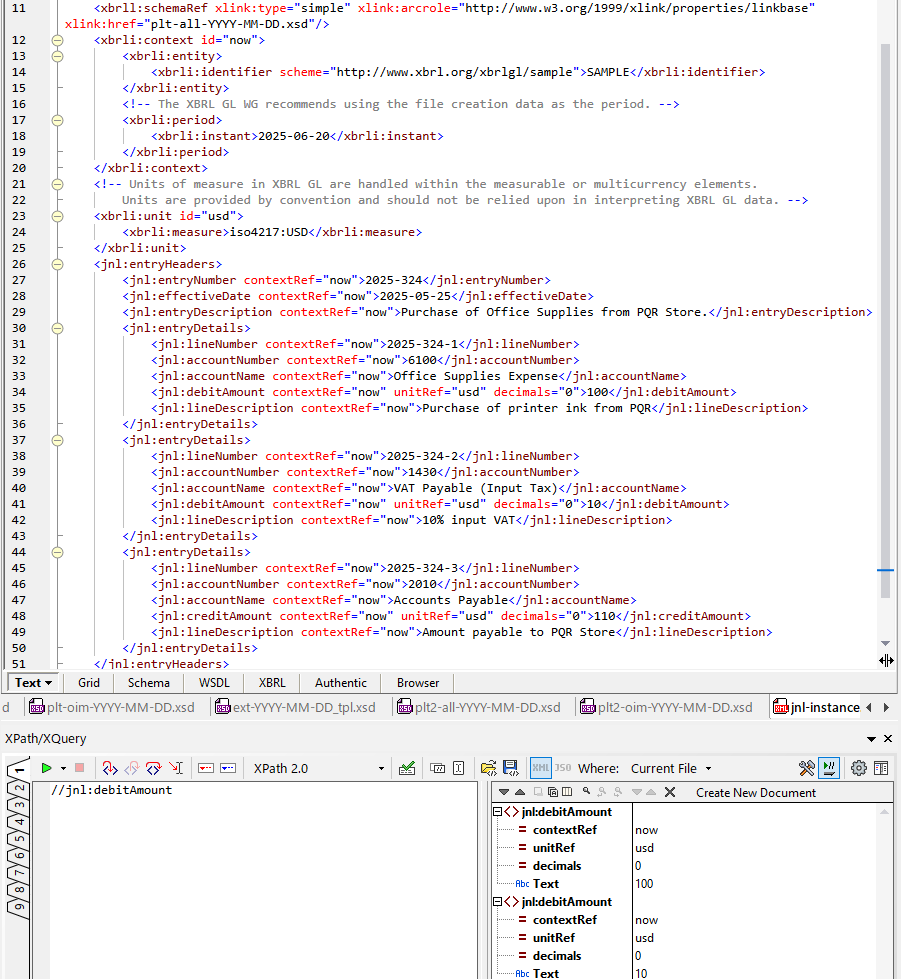Switch to the Grid view tab
901x979 pixels.
pyautogui.click(x=89, y=682)
